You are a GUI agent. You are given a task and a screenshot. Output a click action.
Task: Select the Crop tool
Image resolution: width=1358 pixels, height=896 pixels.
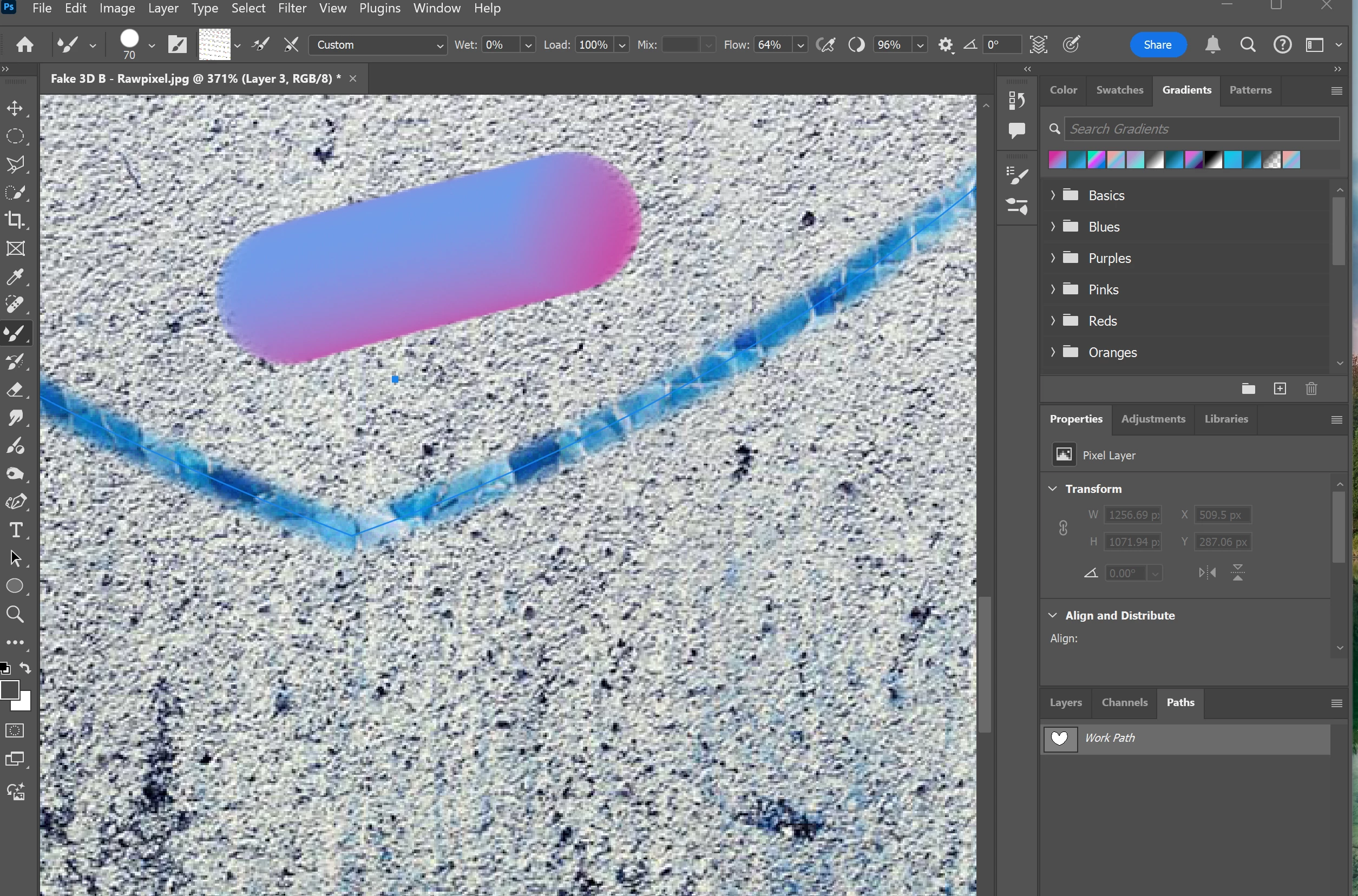16,221
